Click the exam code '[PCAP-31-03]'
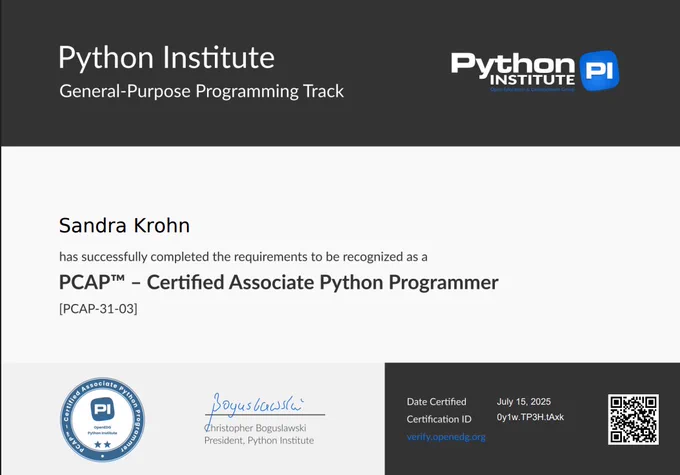The width and height of the screenshot is (680, 475). (x=98, y=308)
